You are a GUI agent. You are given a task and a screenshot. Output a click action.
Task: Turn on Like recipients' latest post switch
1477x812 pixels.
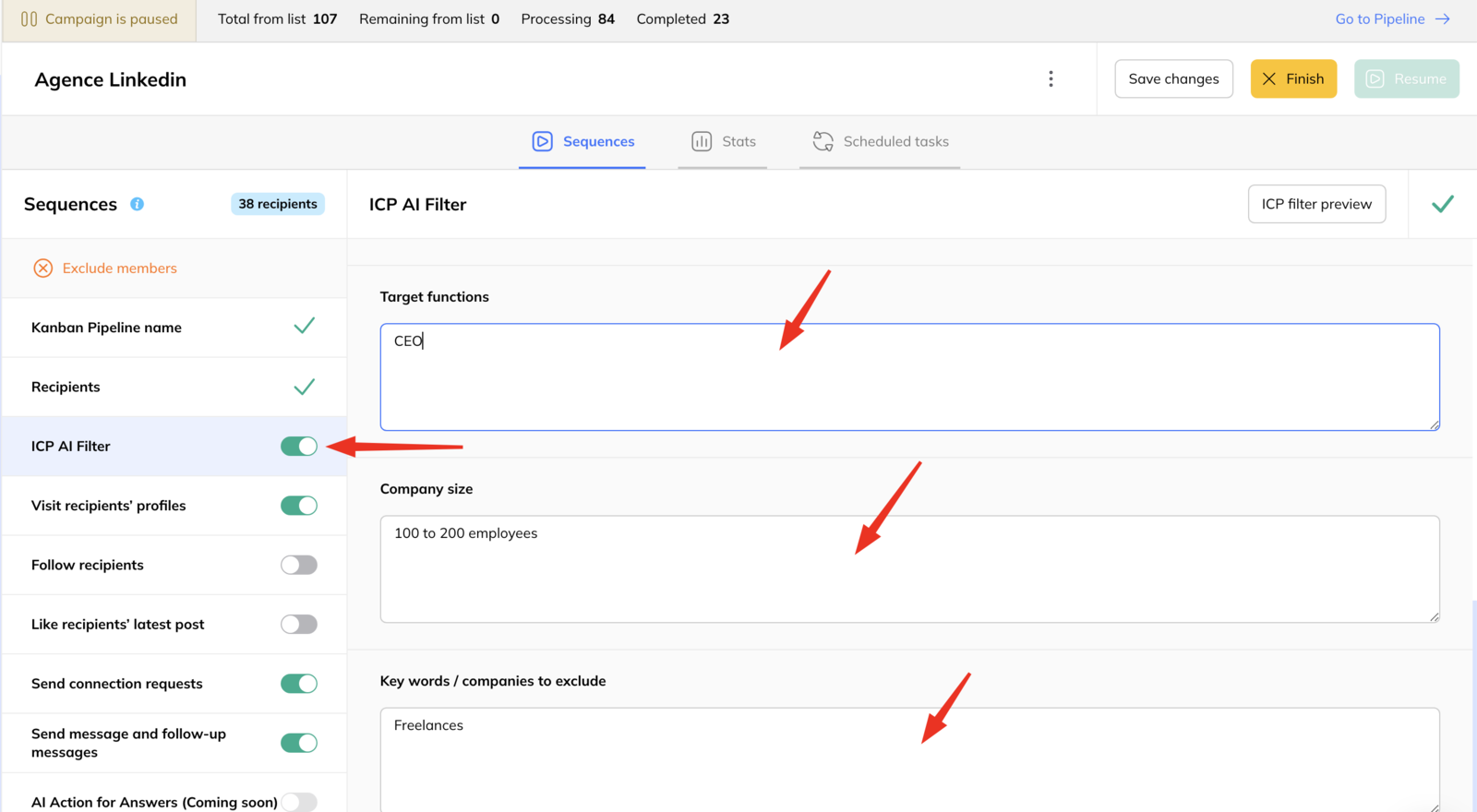pyautogui.click(x=299, y=625)
